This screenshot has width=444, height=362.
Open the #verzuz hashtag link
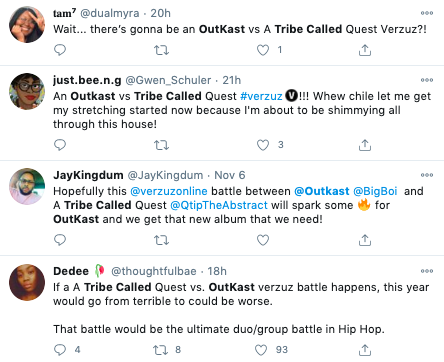click(x=261, y=96)
